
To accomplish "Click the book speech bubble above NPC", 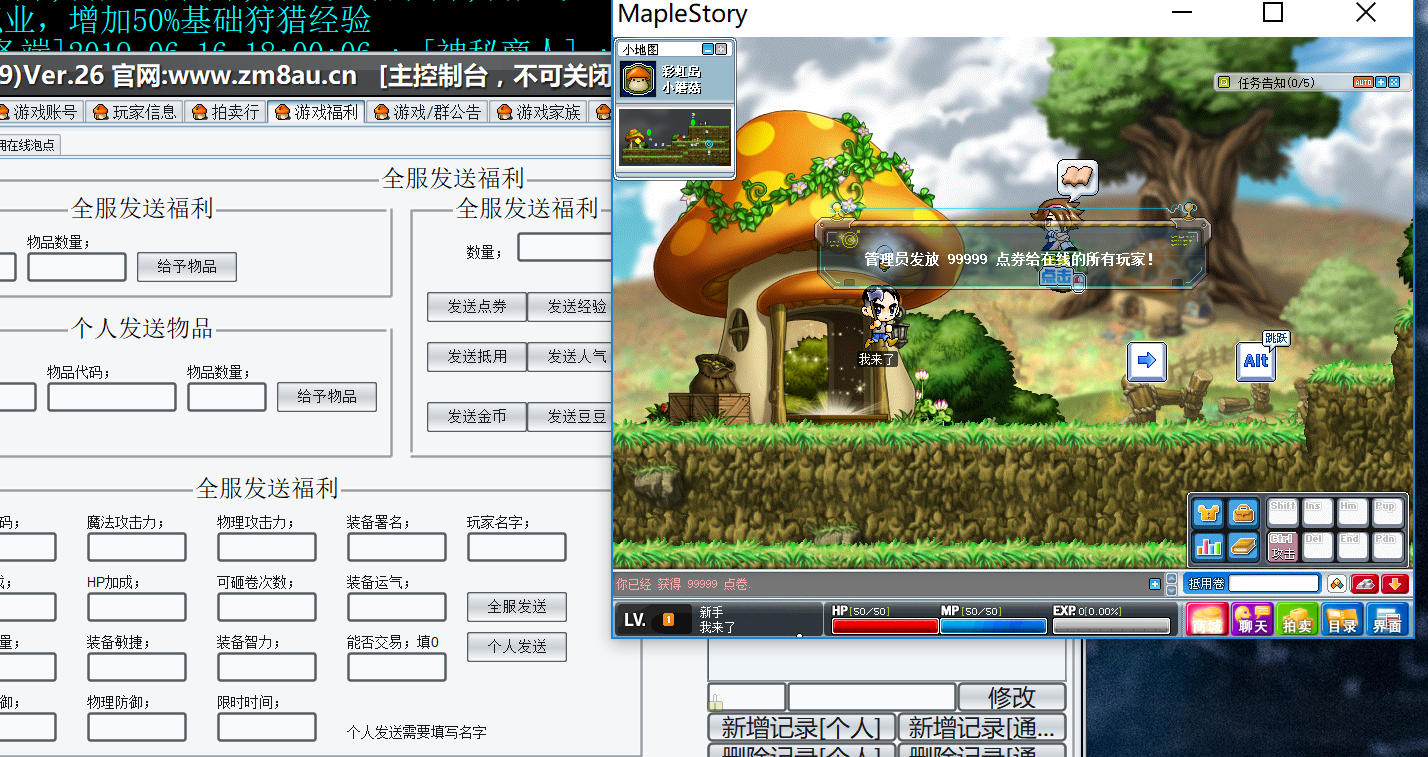I will (x=1077, y=177).
